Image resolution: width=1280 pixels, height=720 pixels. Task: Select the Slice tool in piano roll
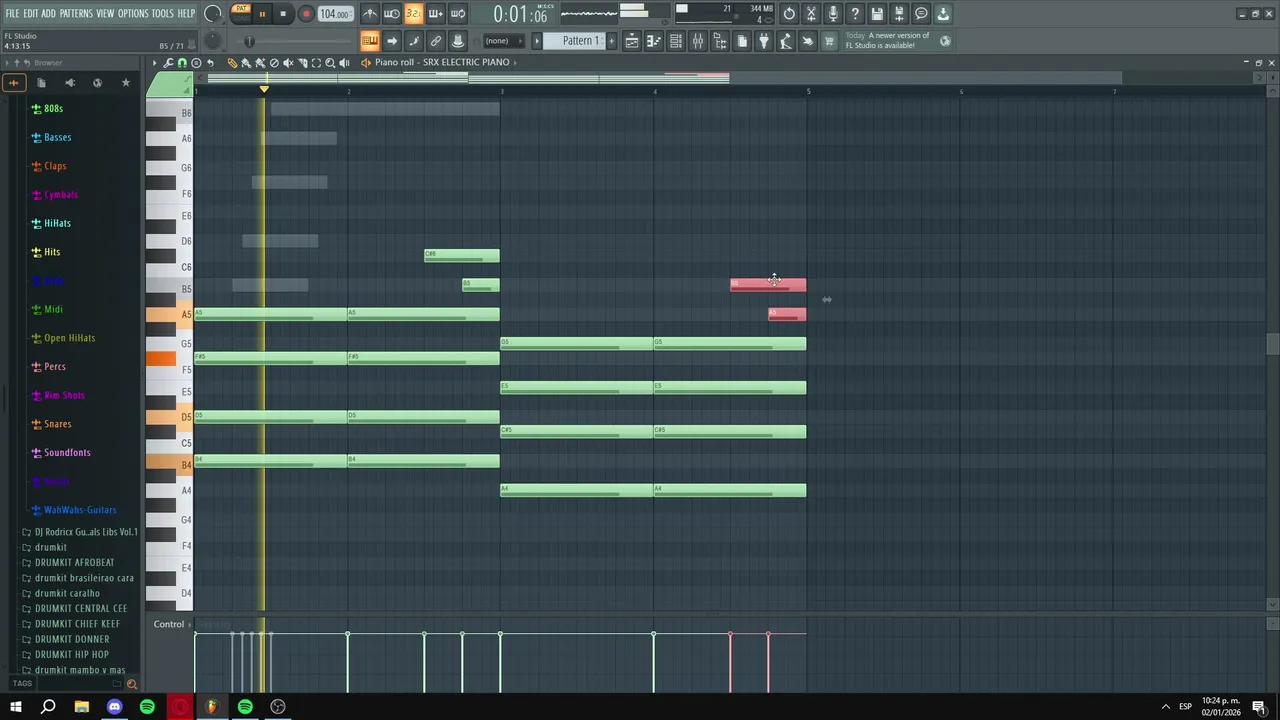click(x=302, y=62)
